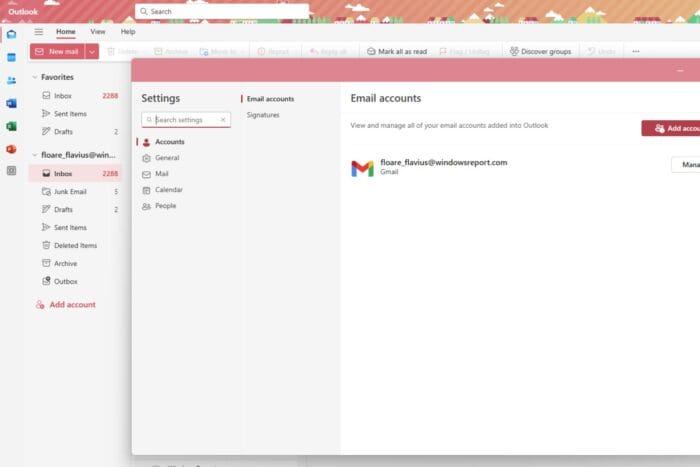Clear the settings search with X
Viewport: 700px width, 467px height.
click(x=223, y=120)
